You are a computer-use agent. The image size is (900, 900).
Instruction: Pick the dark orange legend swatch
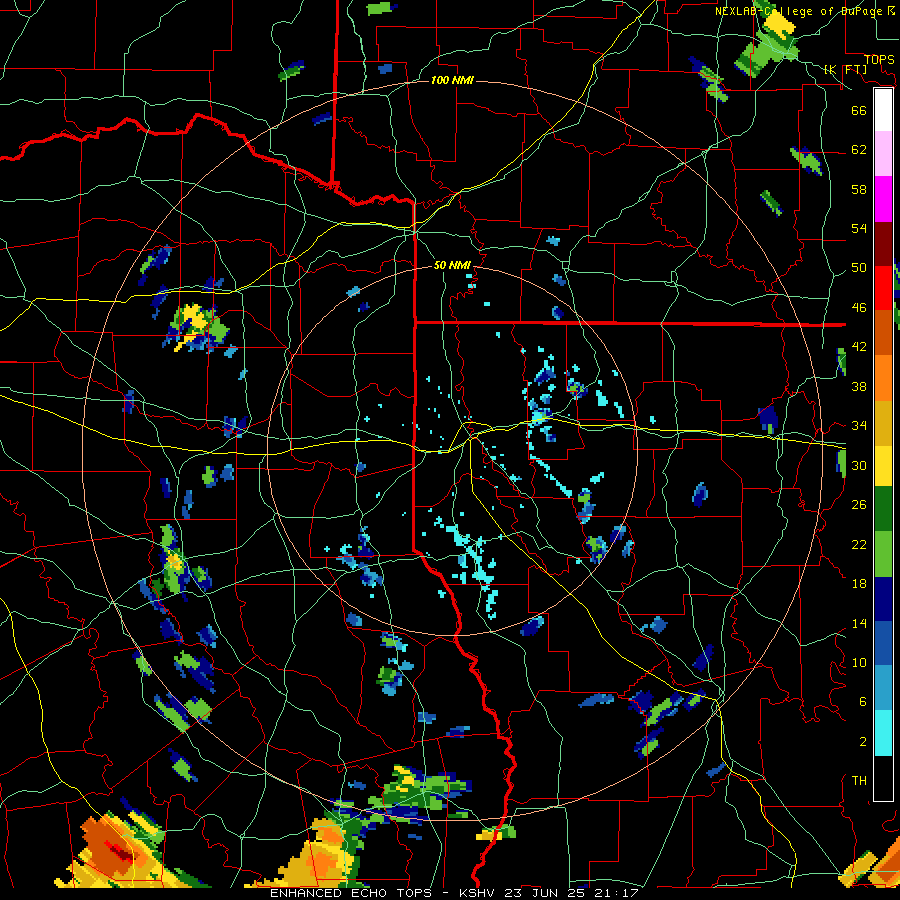(x=883, y=333)
